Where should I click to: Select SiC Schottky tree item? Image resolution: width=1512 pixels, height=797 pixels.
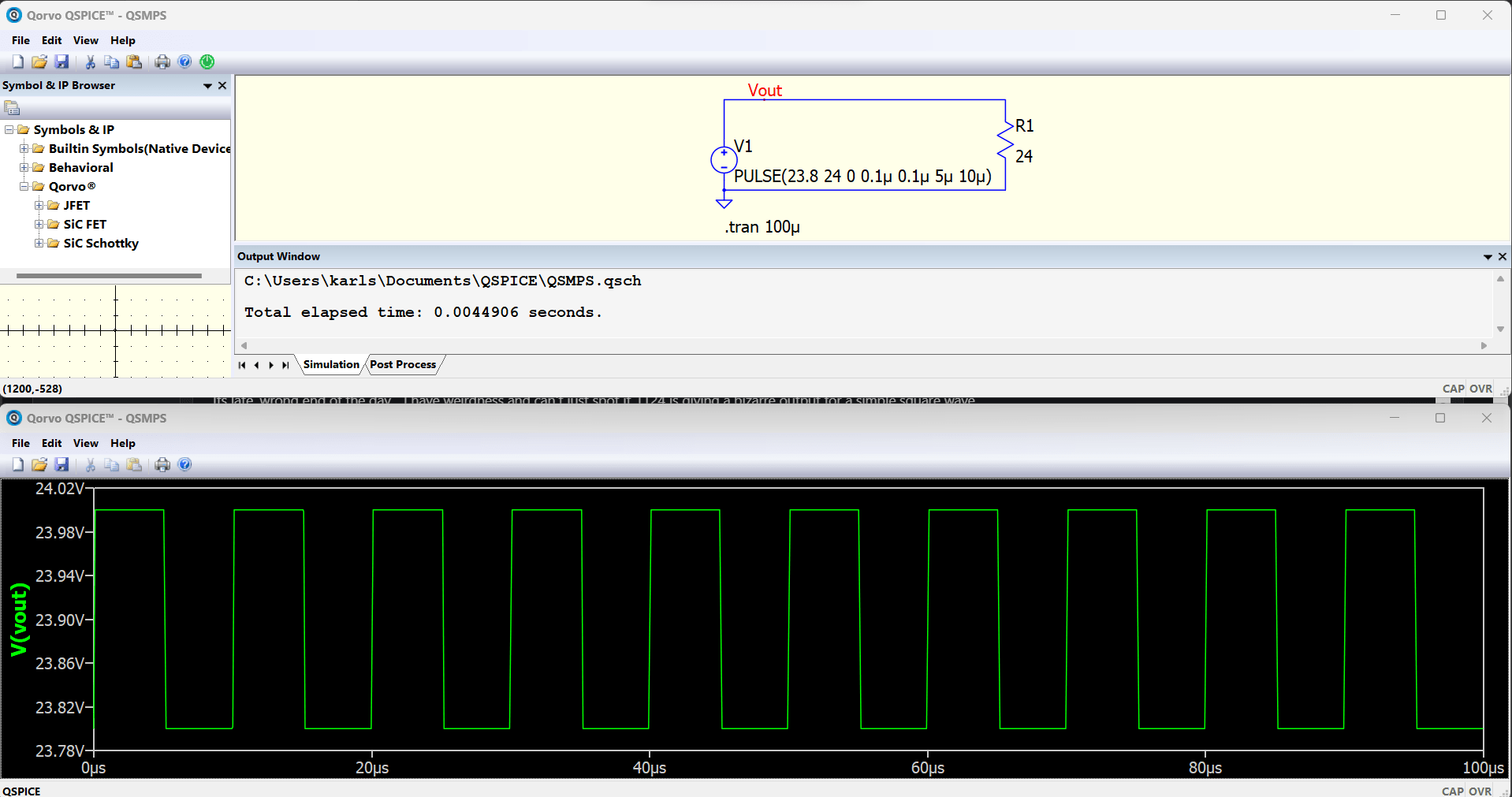click(101, 243)
